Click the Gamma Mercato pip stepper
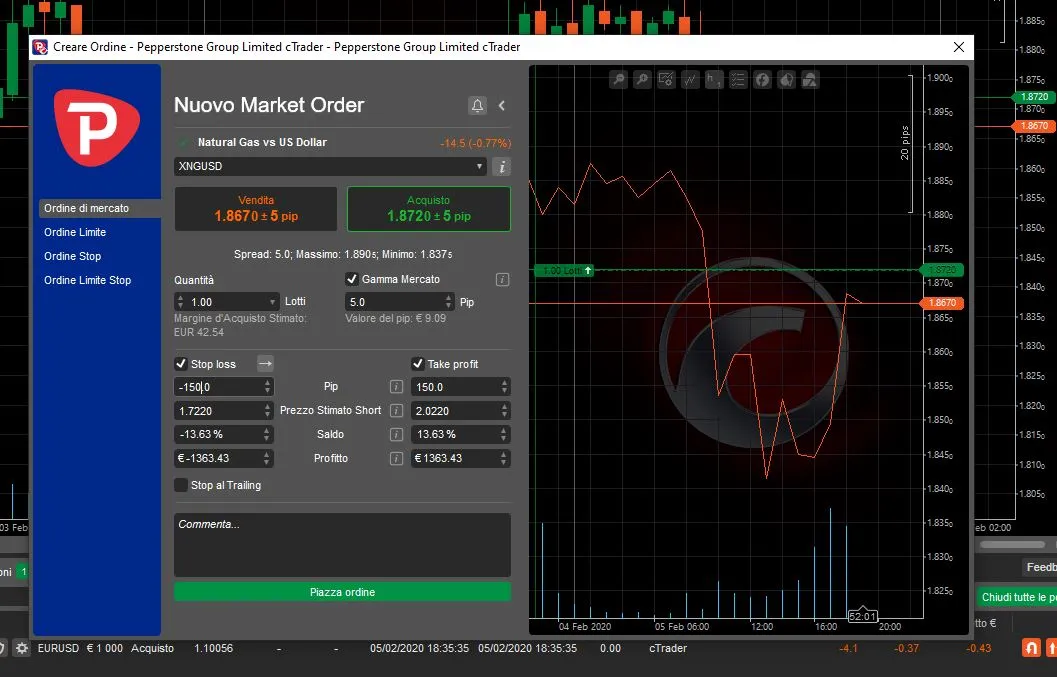This screenshot has height=677, width=1057. click(449, 301)
